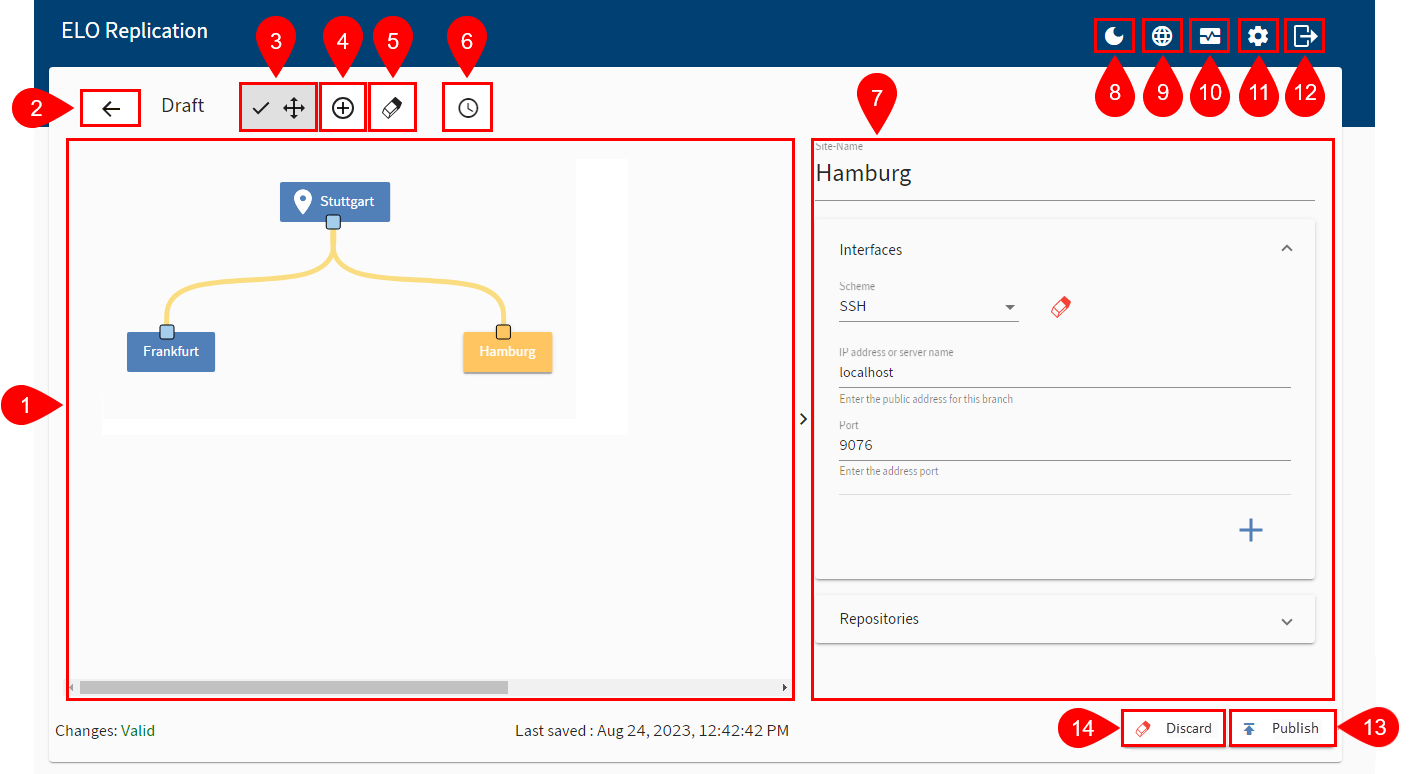This screenshot has height=774, width=1410.
Task: Click the Last saved timestamp text
Action: pos(652,731)
